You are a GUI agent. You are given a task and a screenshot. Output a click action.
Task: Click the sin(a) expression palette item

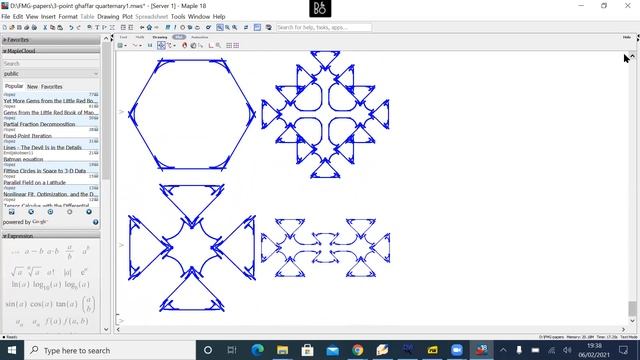coord(16,304)
